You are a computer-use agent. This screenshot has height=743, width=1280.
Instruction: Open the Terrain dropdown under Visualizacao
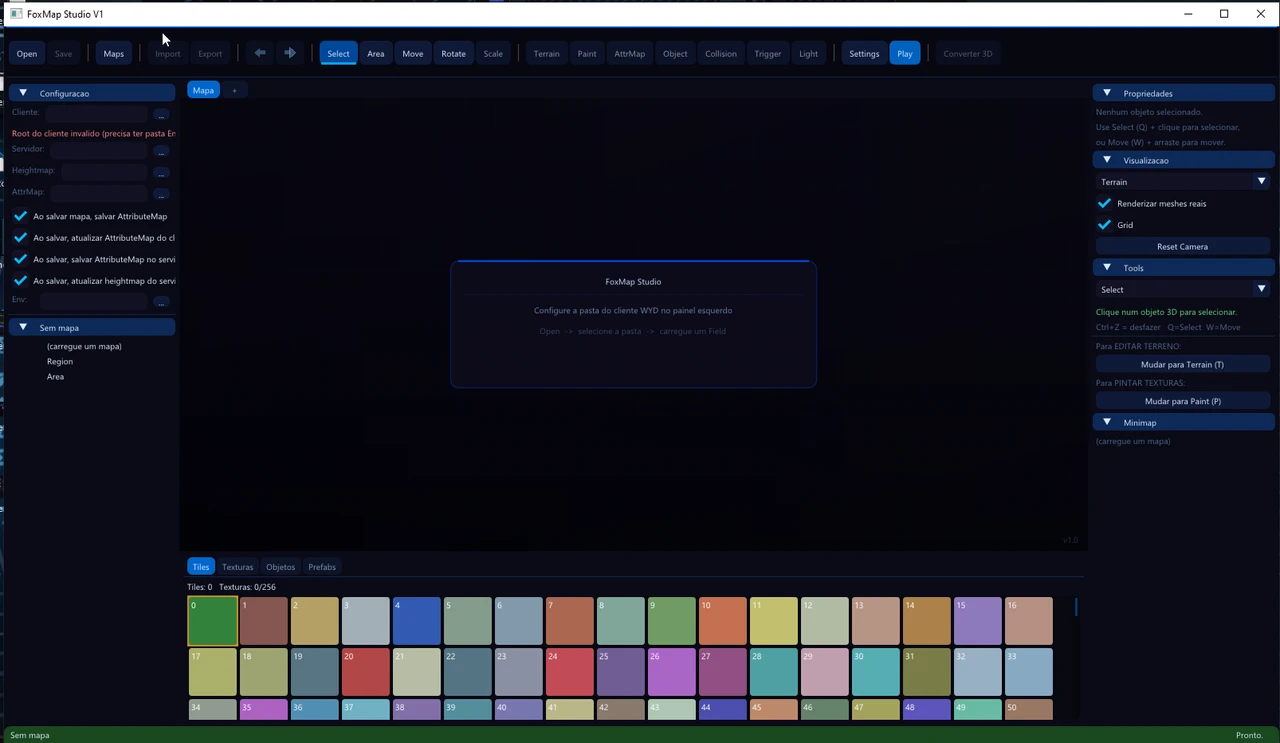(x=1183, y=182)
